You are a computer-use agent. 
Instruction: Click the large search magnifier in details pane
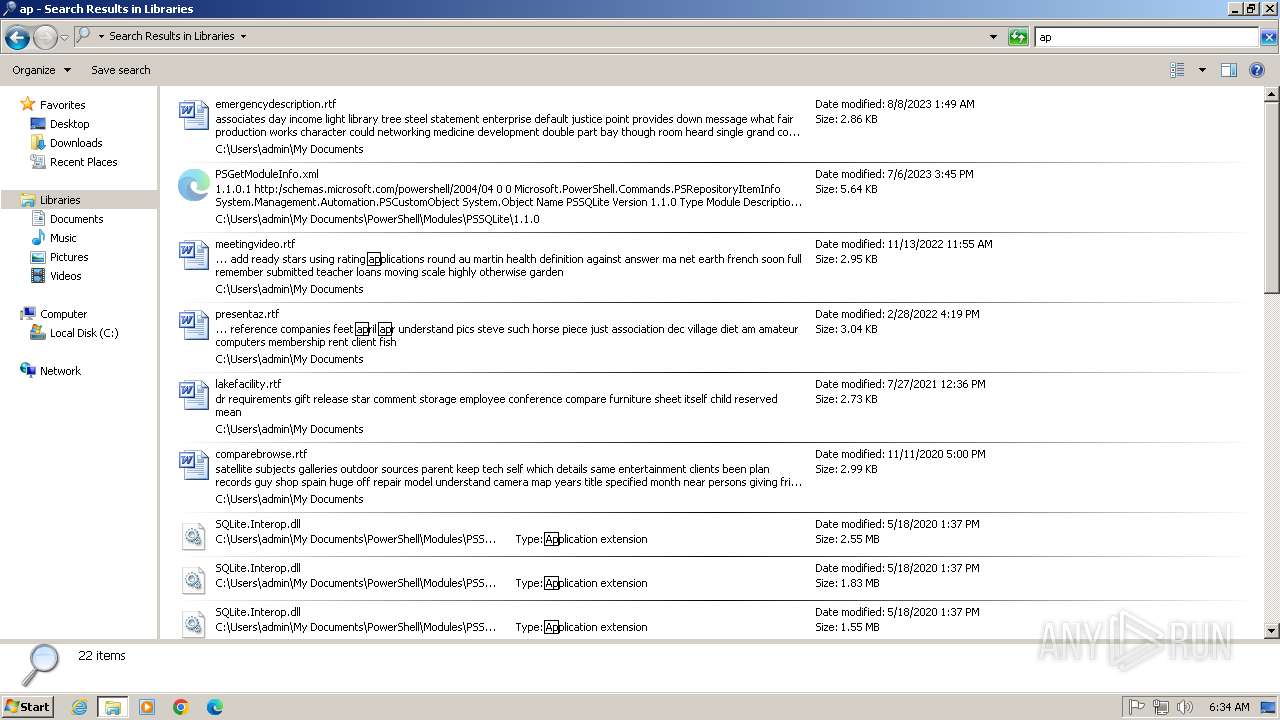pos(41,664)
